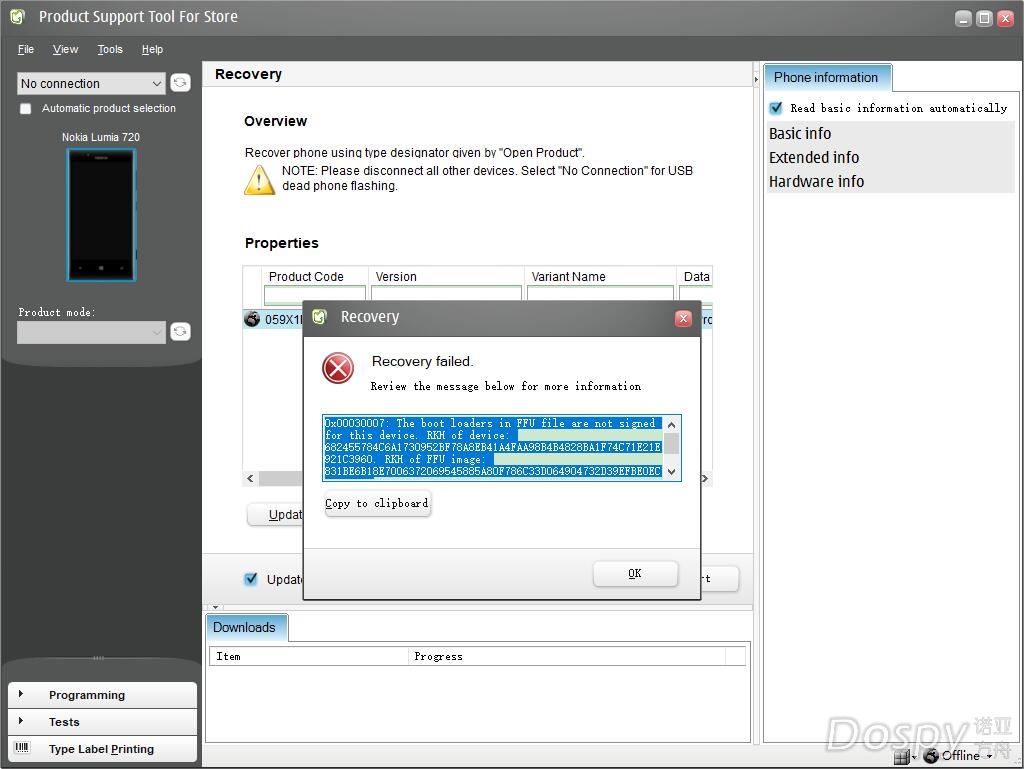Click the properties table scroll right arrow
Viewport: 1024px width, 769px height.
point(705,479)
